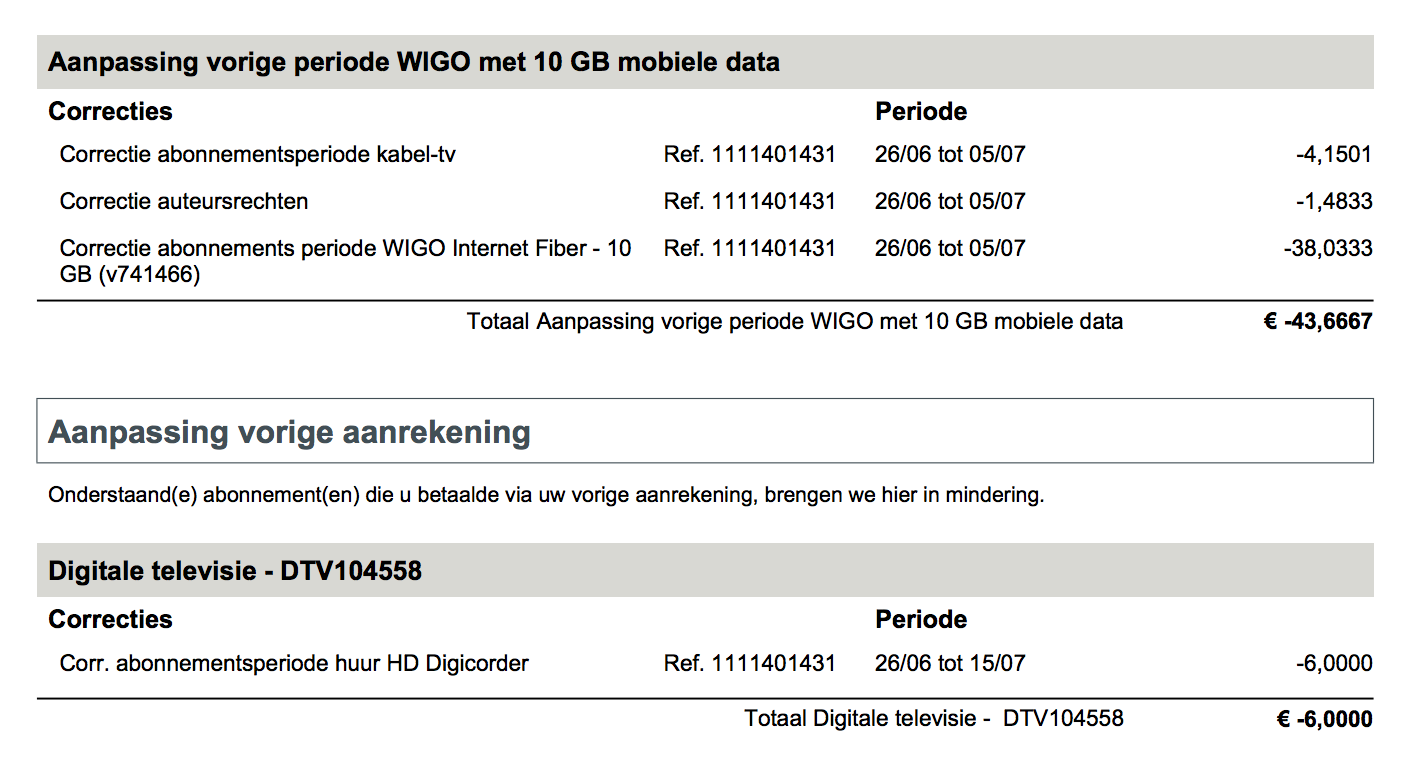Click the Ref. number in the kabel-tv row

[749, 155]
